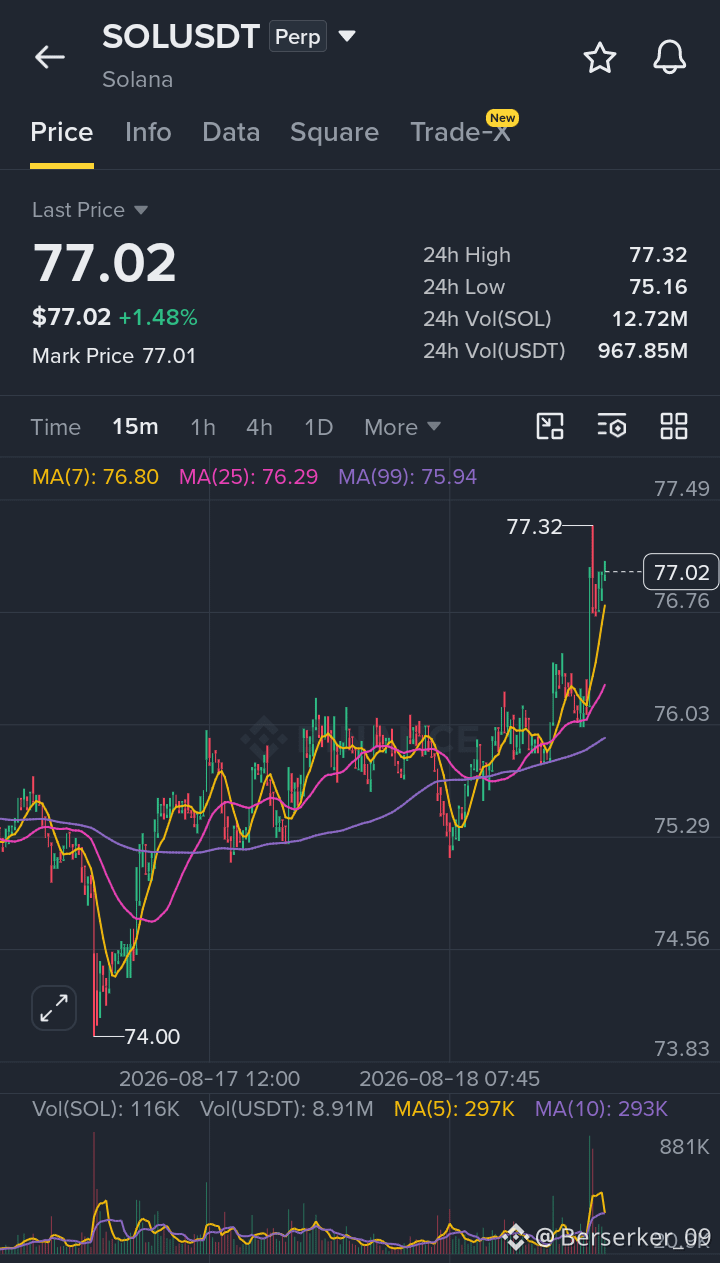Tap the large 77.02 last price figure
This screenshot has height=1263, width=720.
click(x=105, y=263)
